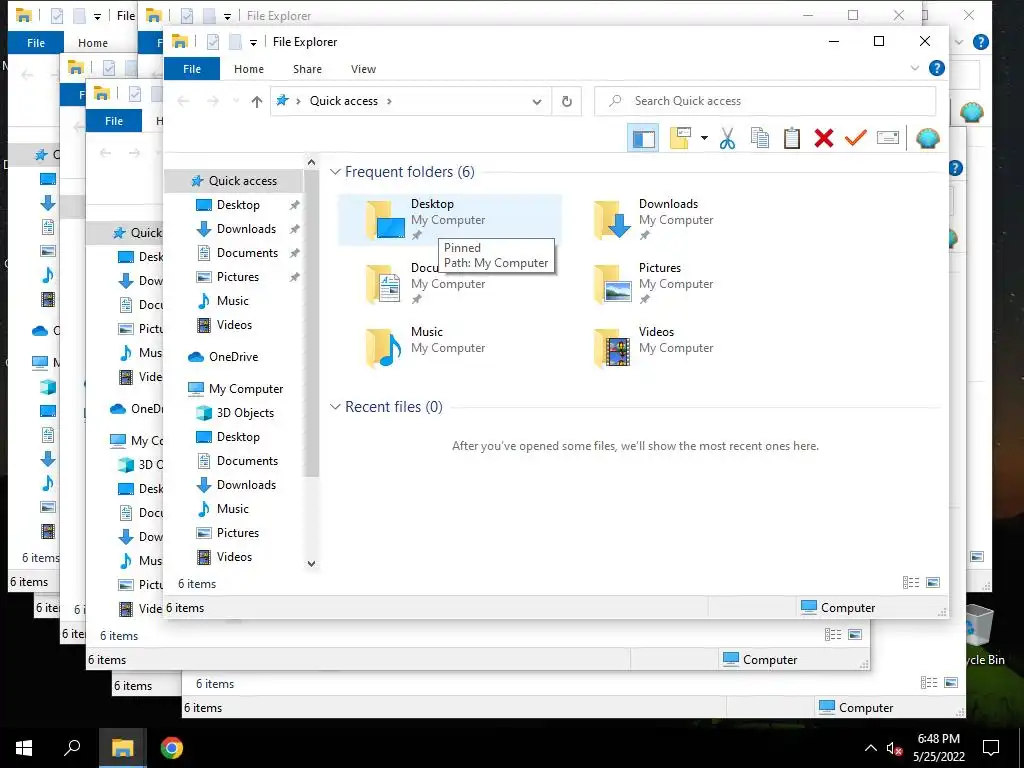Open Classic Shell settings shell icon in front window
Screen dimensions: 1024x768
pyautogui.click(x=927, y=138)
